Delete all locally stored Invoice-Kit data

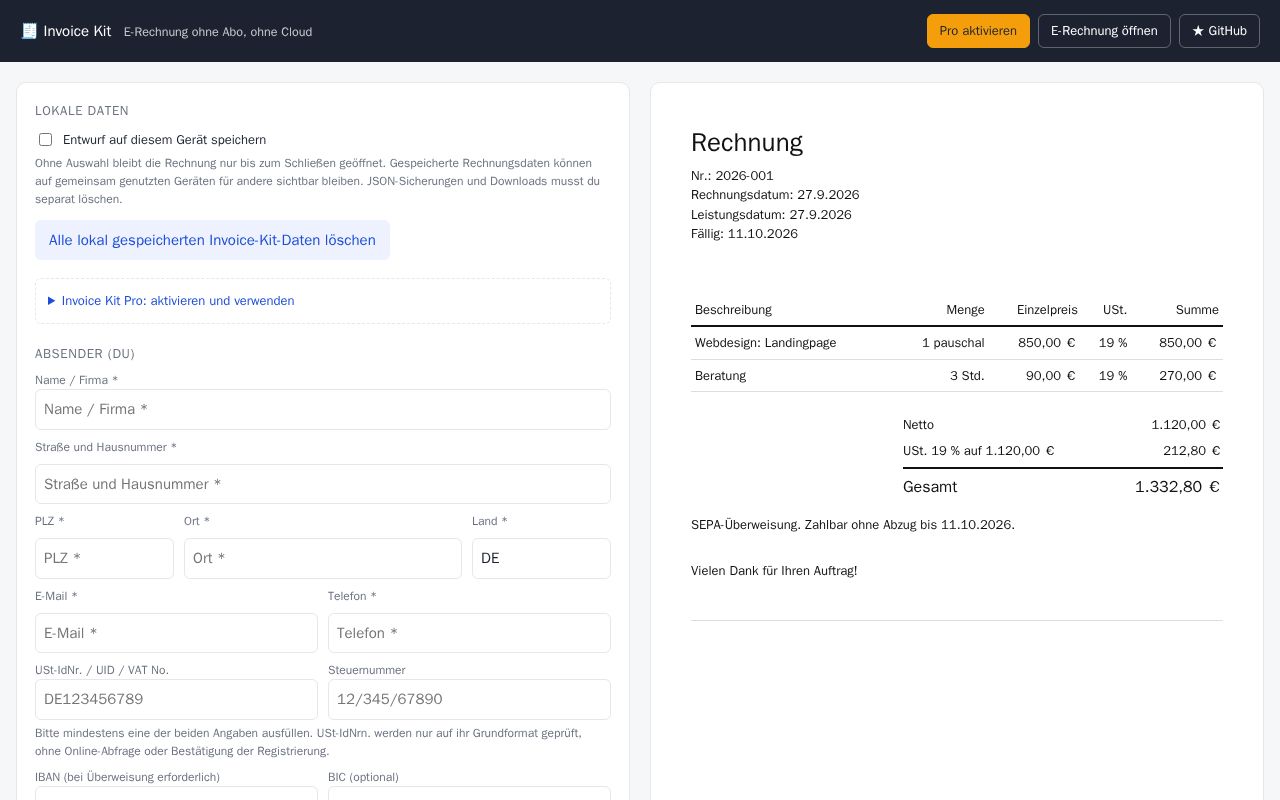point(212,240)
